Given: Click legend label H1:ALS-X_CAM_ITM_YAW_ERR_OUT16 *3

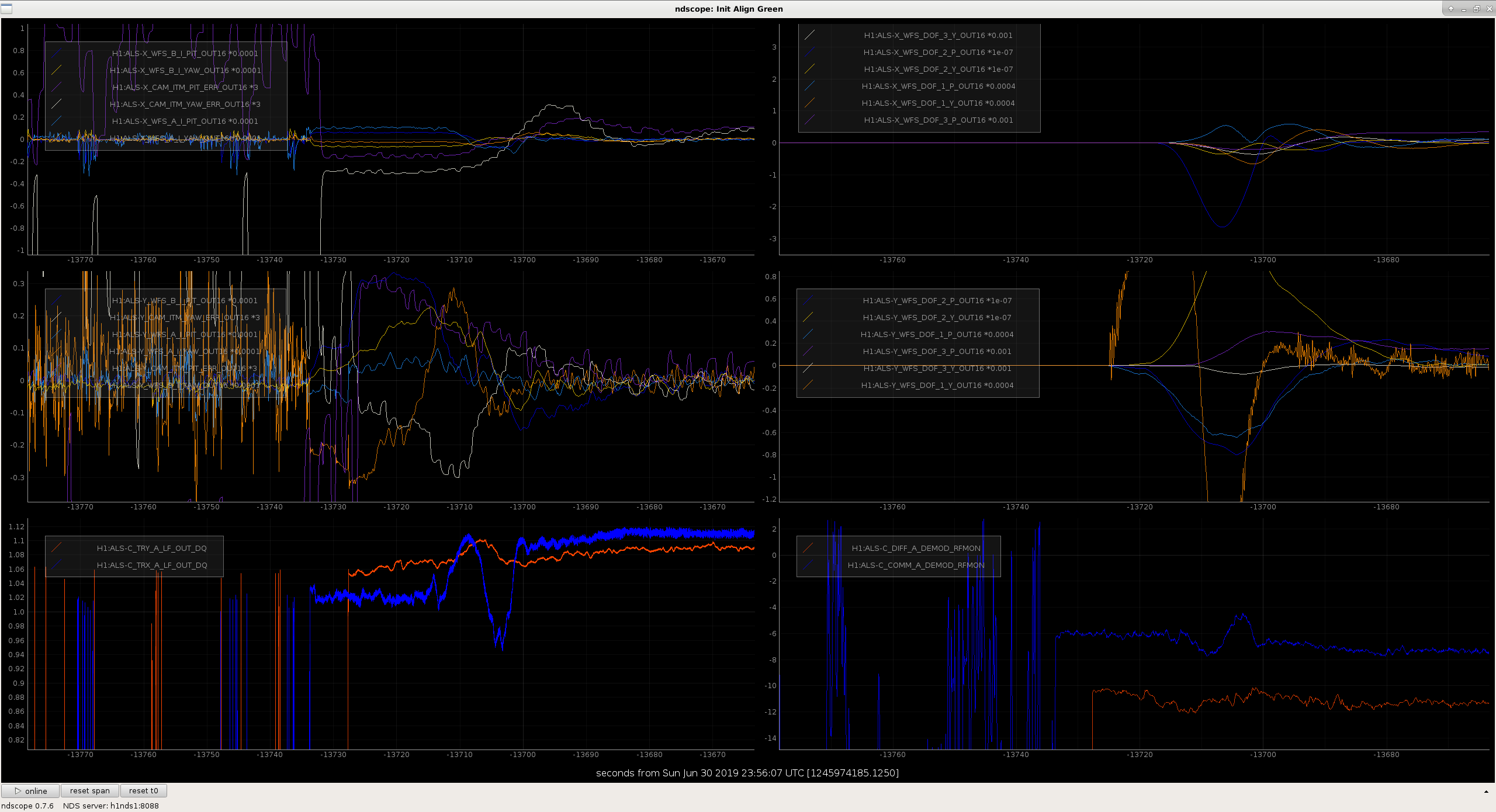Looking at the screenshot, I should (185, 104).
